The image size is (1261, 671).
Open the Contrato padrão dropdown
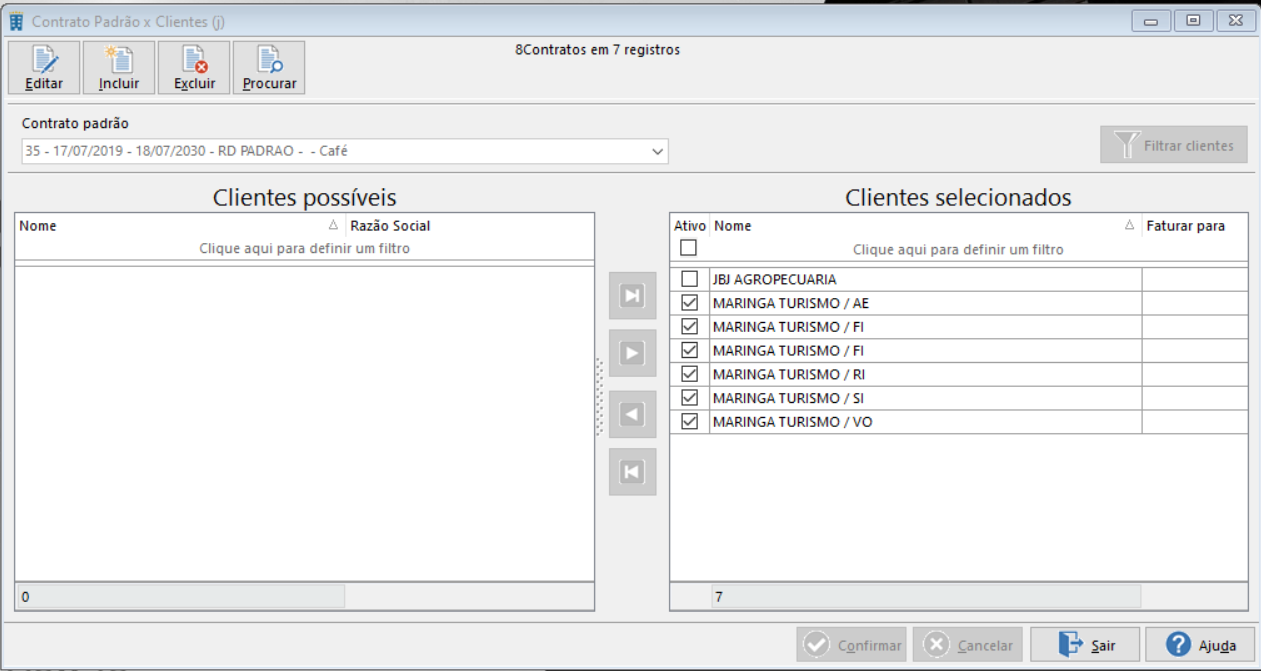click(657, 152)
